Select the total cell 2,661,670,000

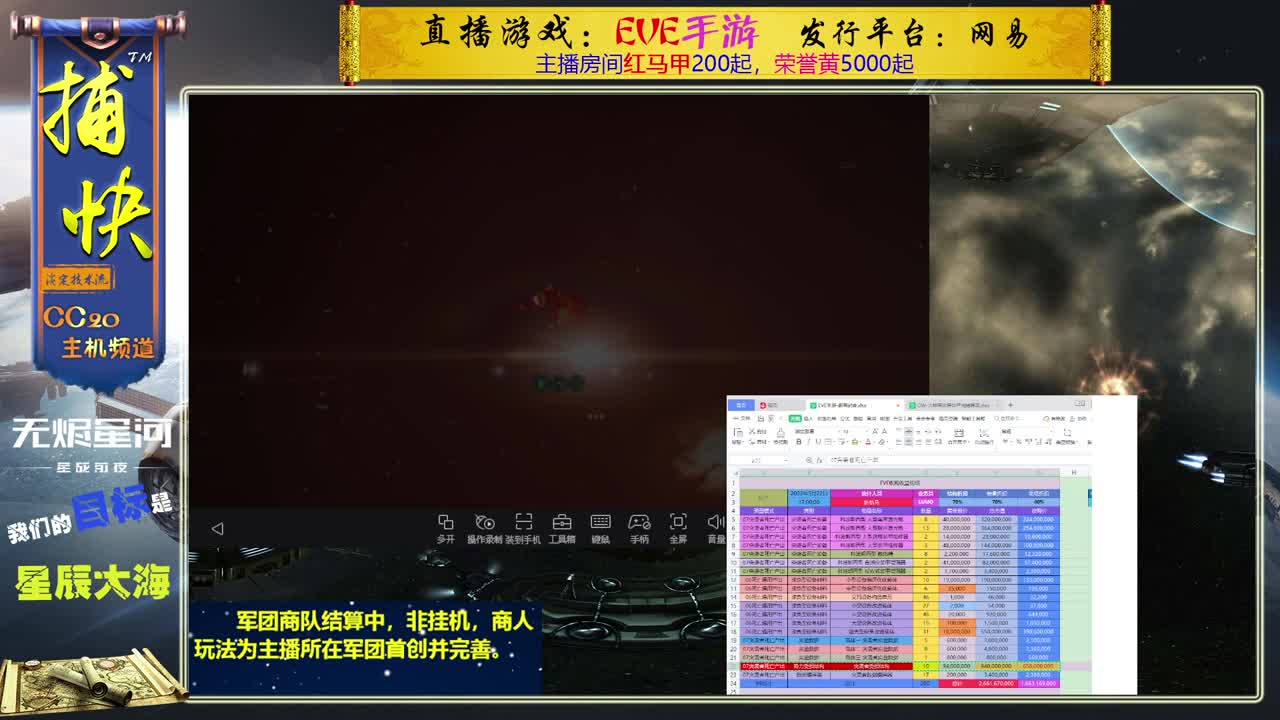pos(996,684)
